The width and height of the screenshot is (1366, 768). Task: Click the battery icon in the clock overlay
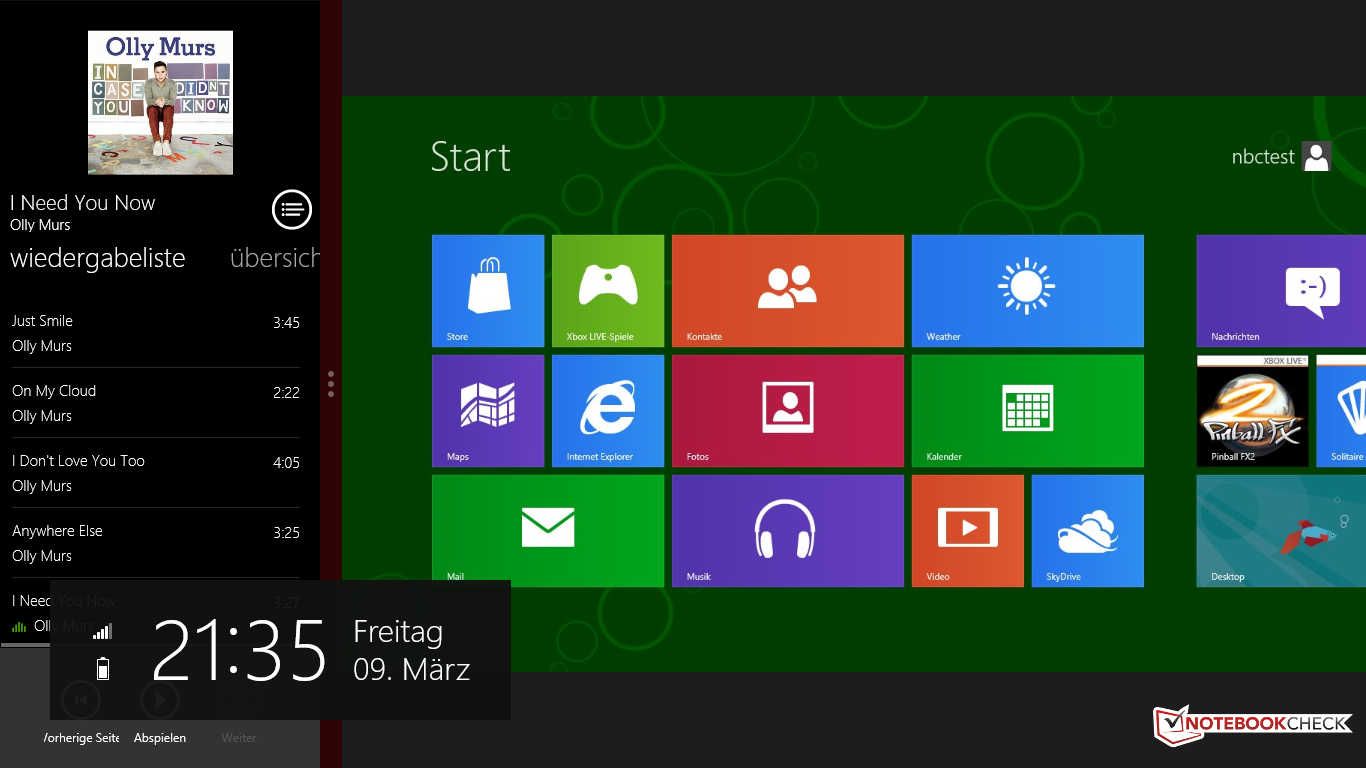[103, 669]
